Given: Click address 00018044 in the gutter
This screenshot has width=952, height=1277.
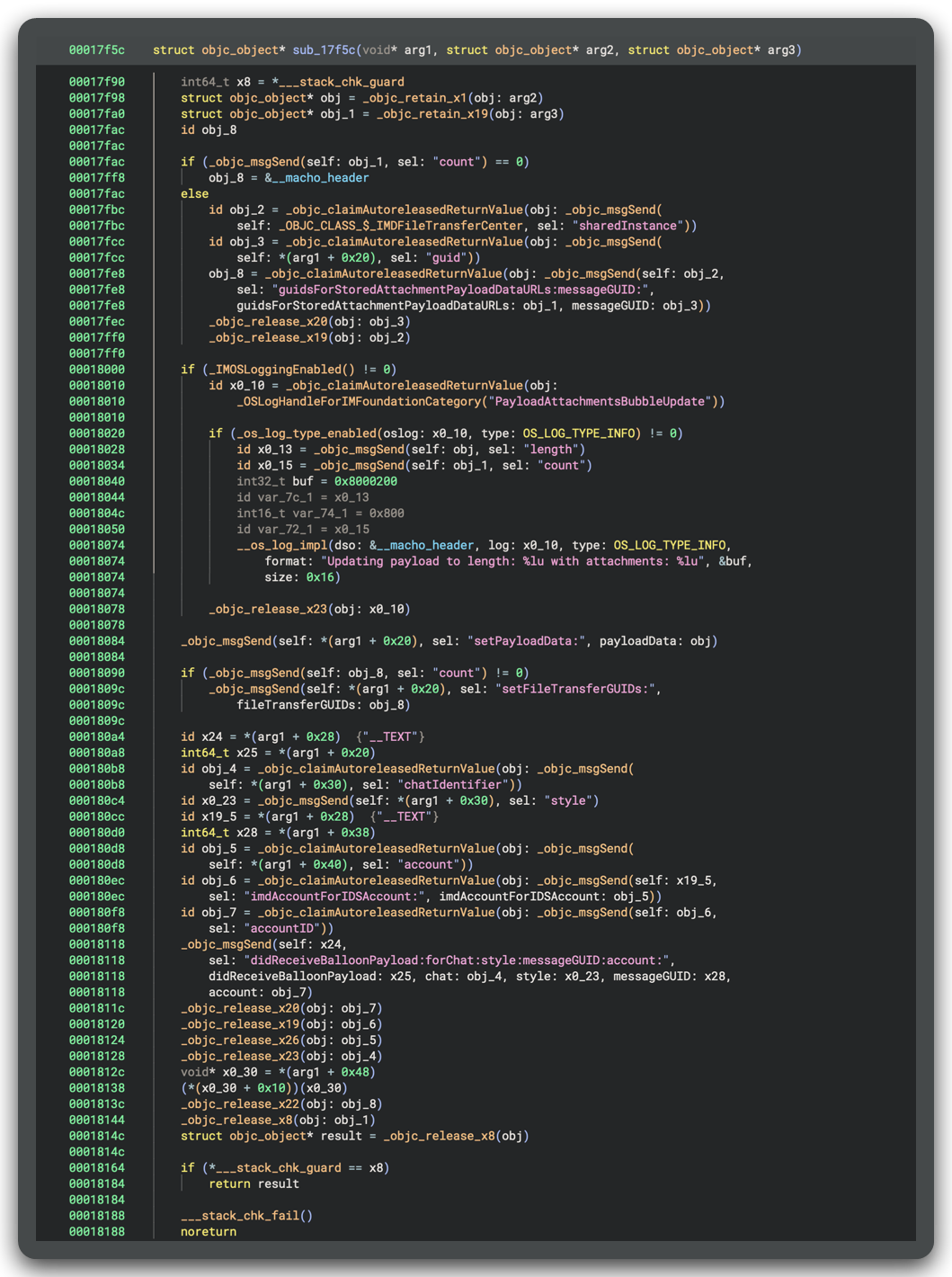Looking at the screenshot, I should point(97,497).
